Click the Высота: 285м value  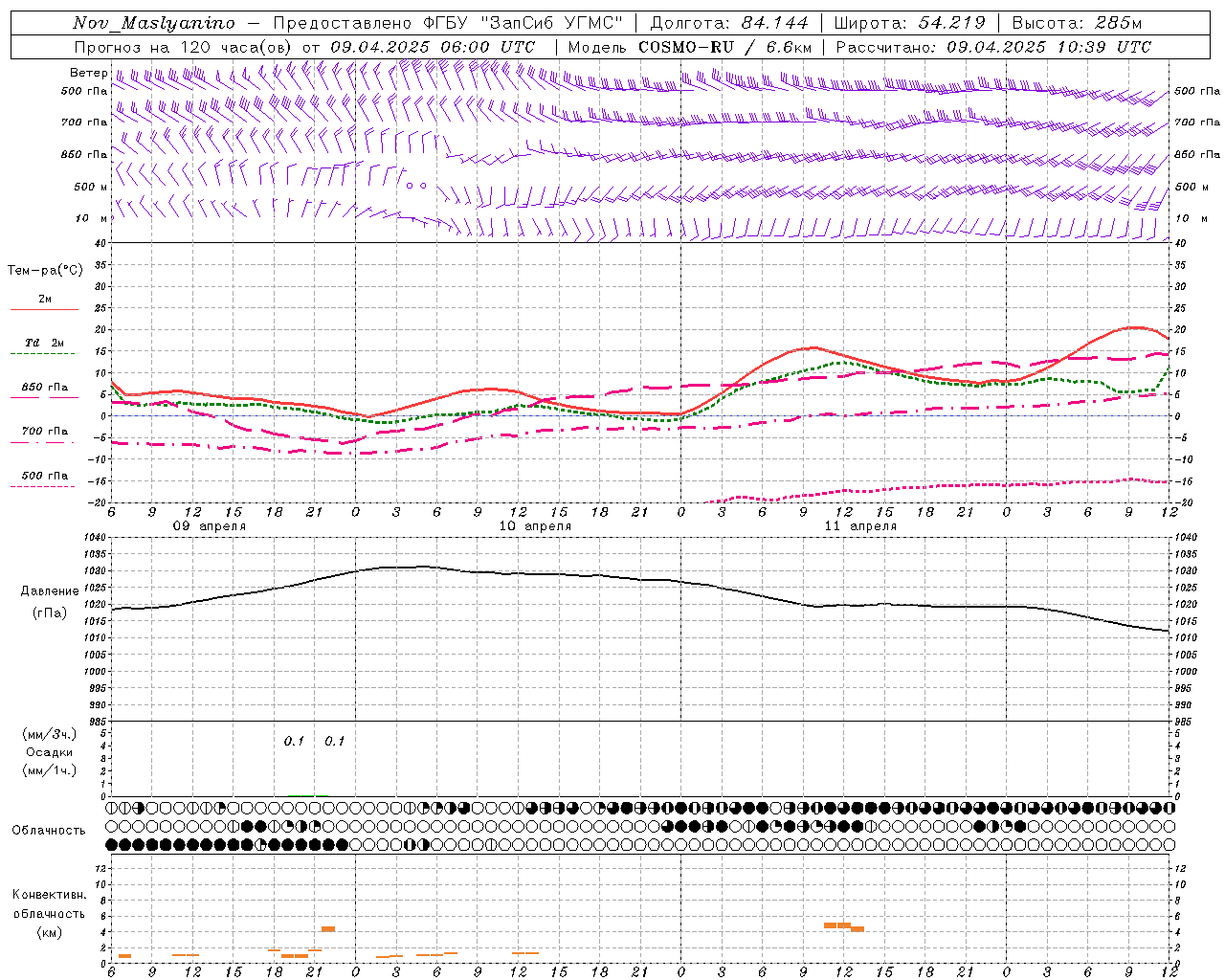pos(1077,23)
